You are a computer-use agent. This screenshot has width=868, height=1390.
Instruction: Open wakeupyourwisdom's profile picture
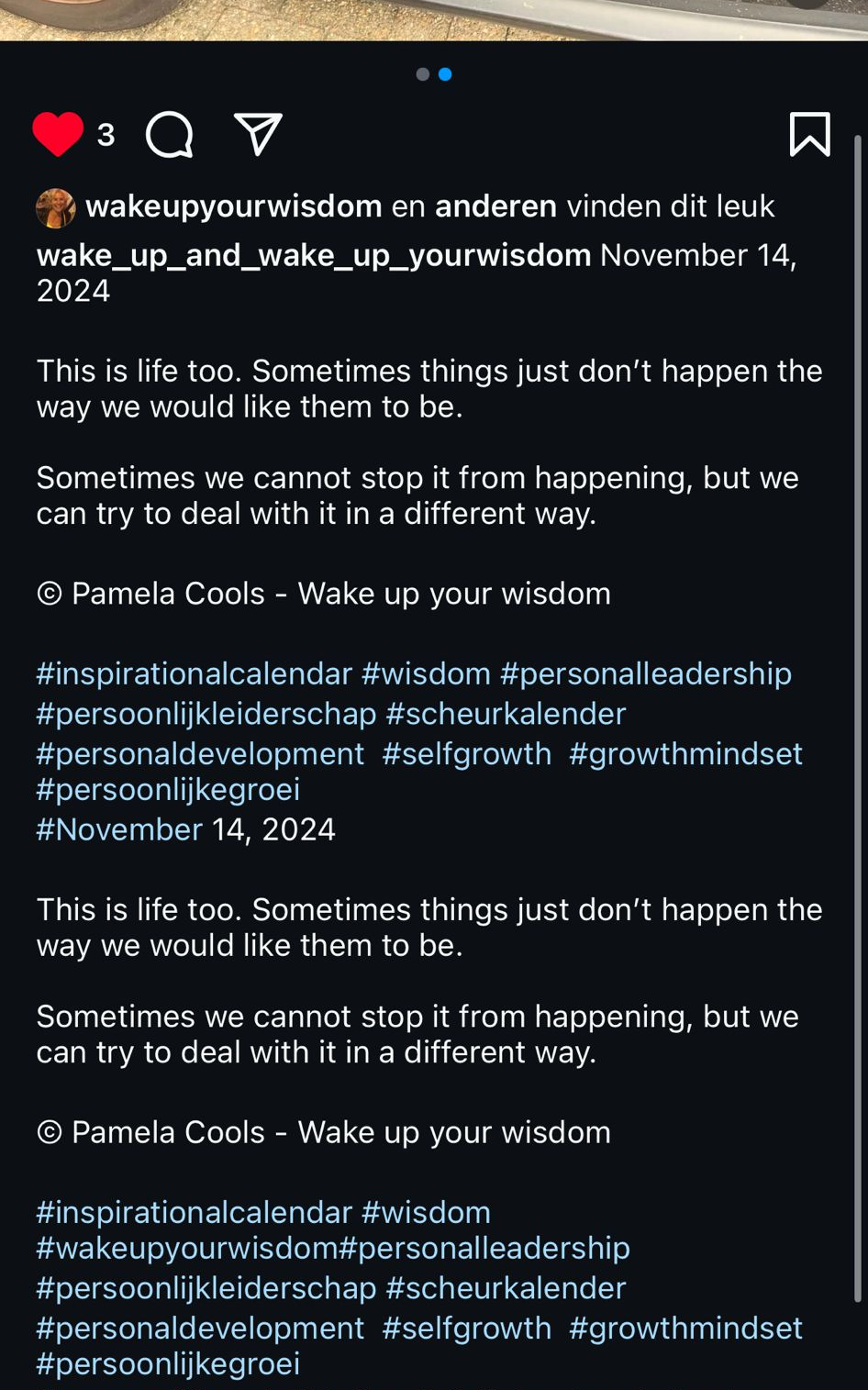54,206
